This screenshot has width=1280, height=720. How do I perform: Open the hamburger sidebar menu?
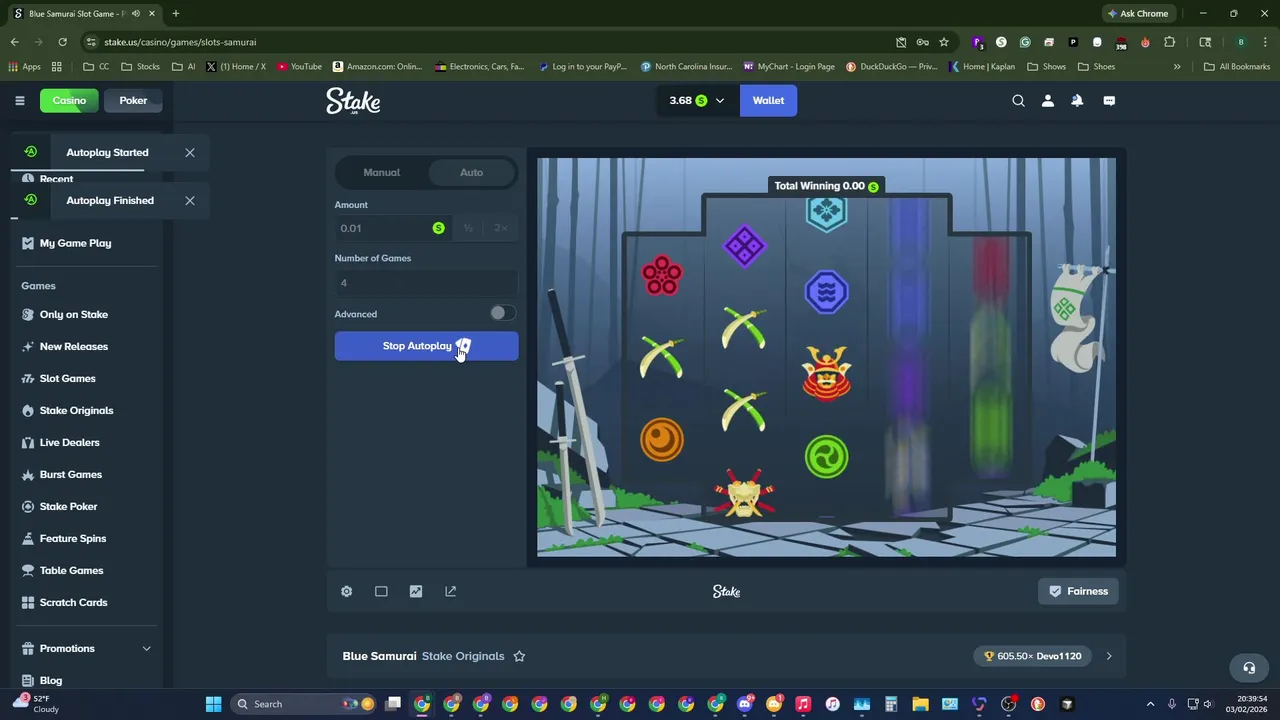[19, 100]
